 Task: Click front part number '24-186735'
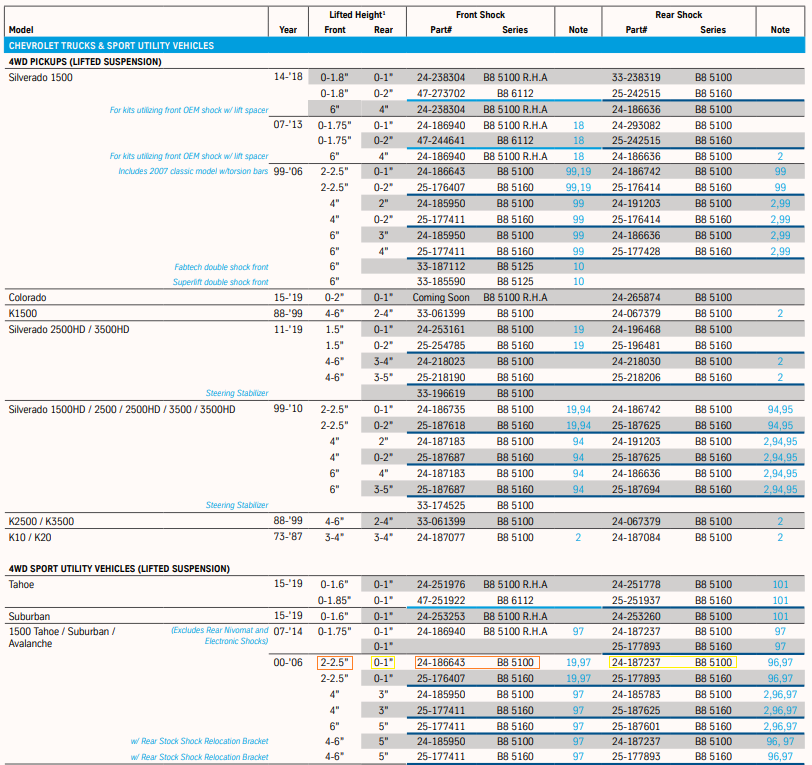pyautogui.click(x=441, y=410)
